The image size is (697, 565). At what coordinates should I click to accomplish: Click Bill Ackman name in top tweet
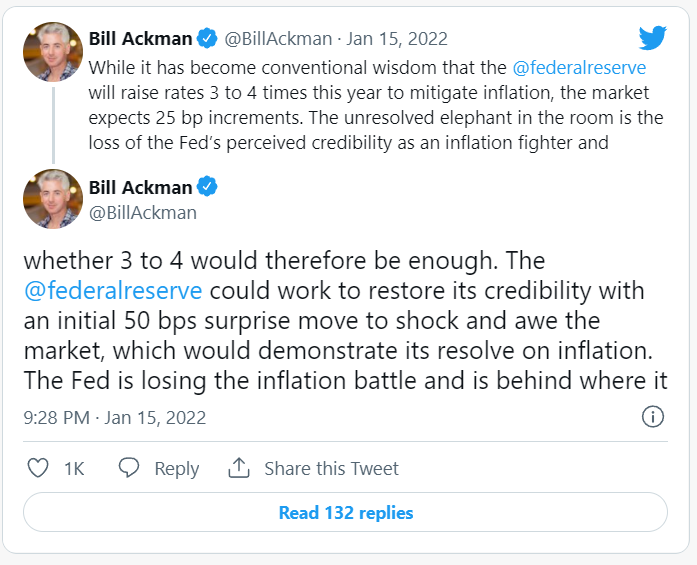[140, 39]
